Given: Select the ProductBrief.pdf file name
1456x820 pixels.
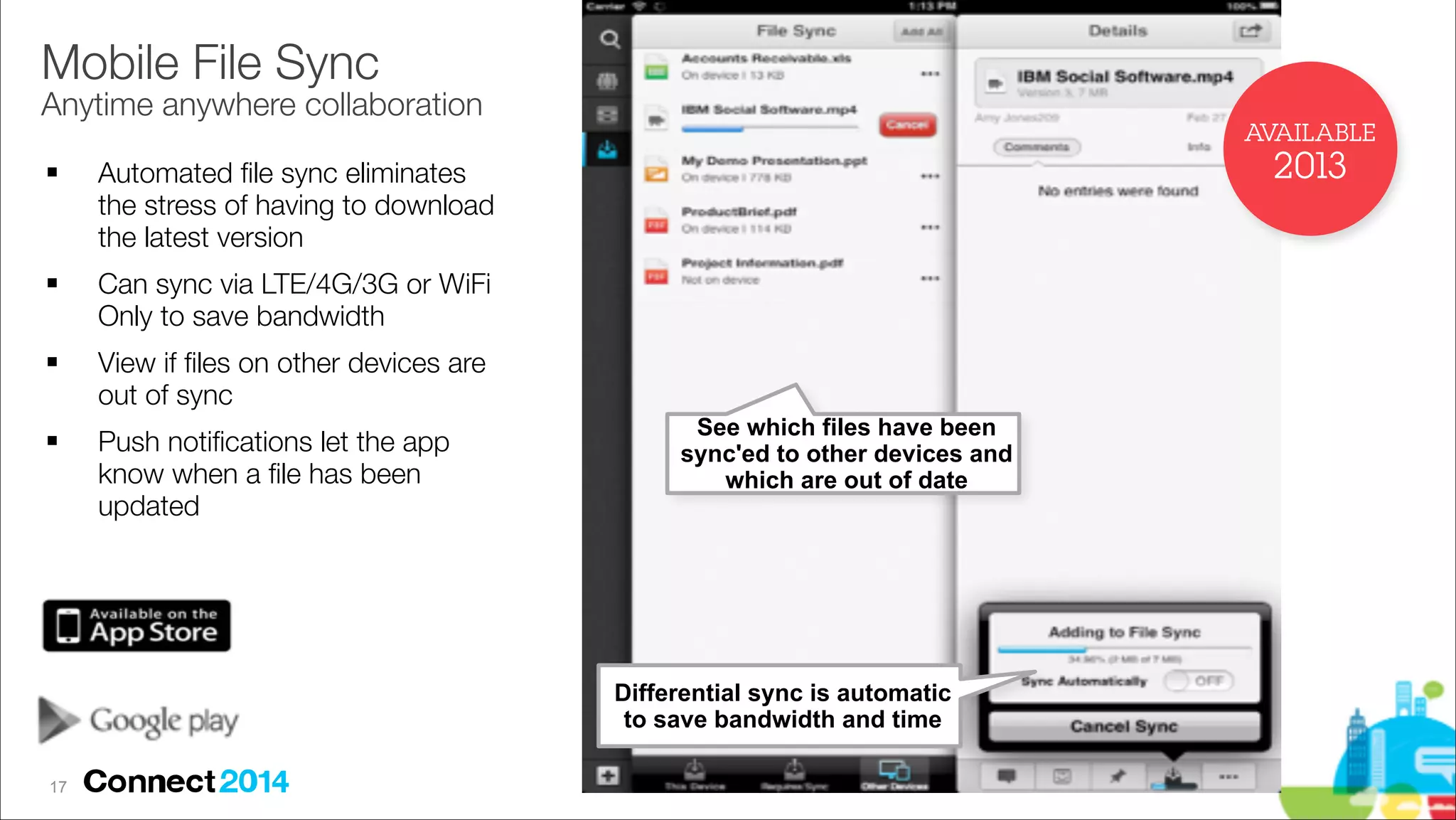Looking at the screenshot, I should pyautogui.click(x=739, y=212).
